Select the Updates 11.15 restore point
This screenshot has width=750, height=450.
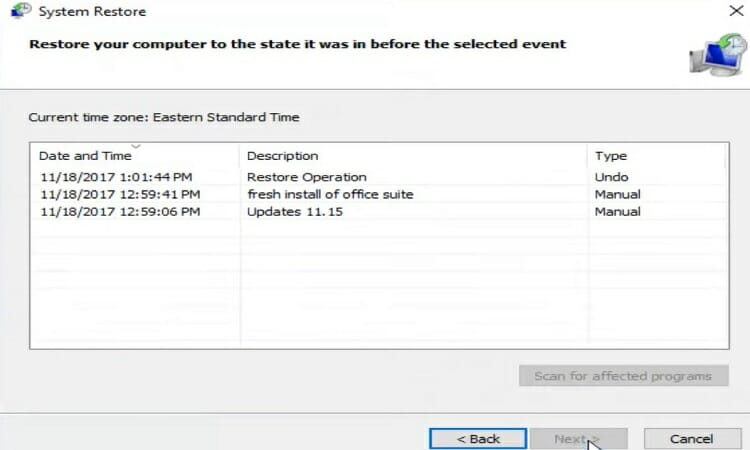tap(295, 211)
